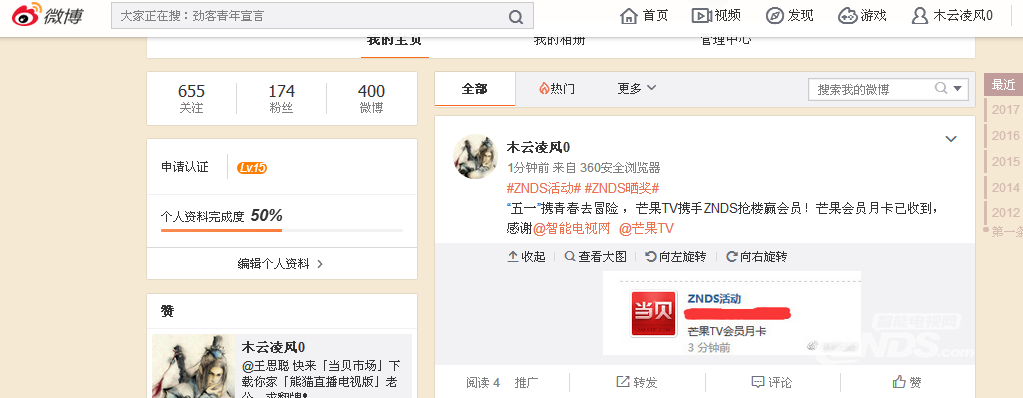Screen dimensions: 1023x398
Task: Open the 视频 video section
Action: (716, 16)
